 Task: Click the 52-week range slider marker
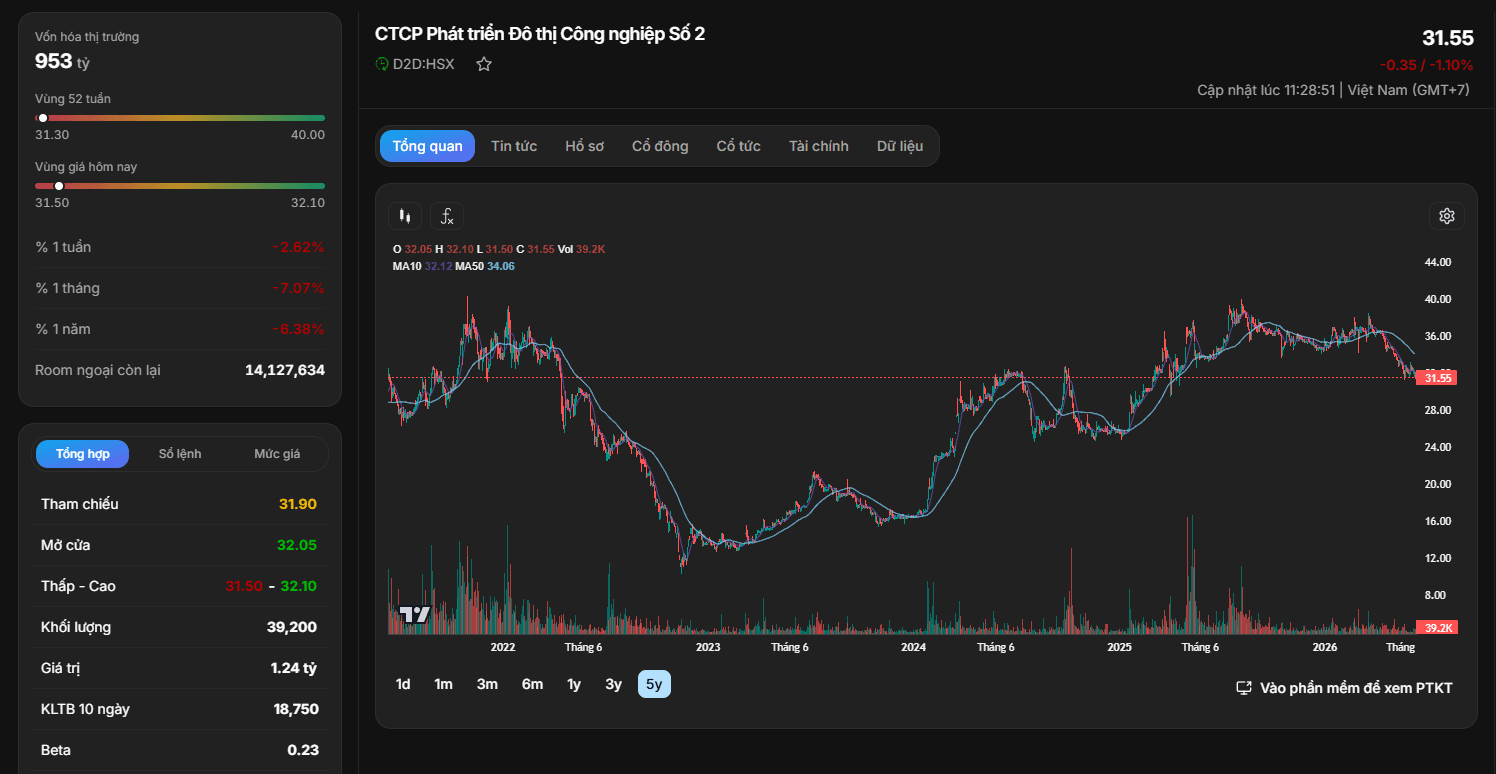click(43, 118)
